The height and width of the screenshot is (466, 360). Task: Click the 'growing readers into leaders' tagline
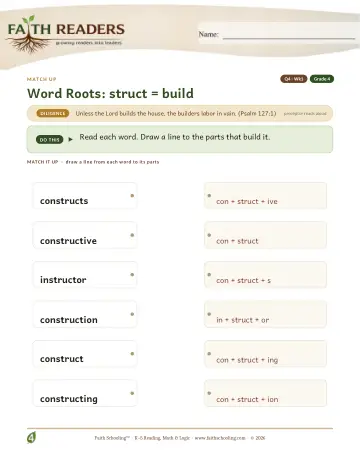[89, 43]
